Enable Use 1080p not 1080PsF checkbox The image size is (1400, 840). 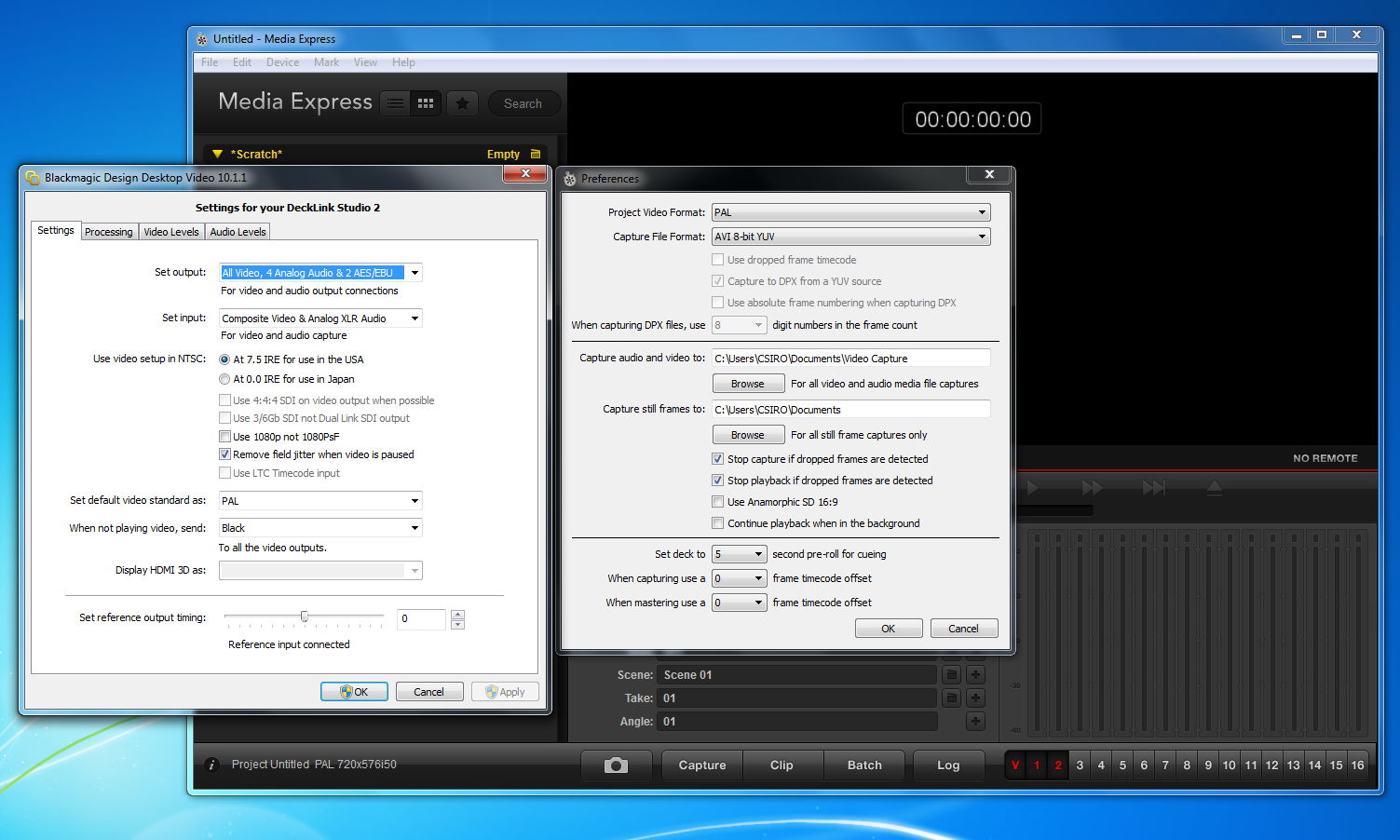(224, 437)
